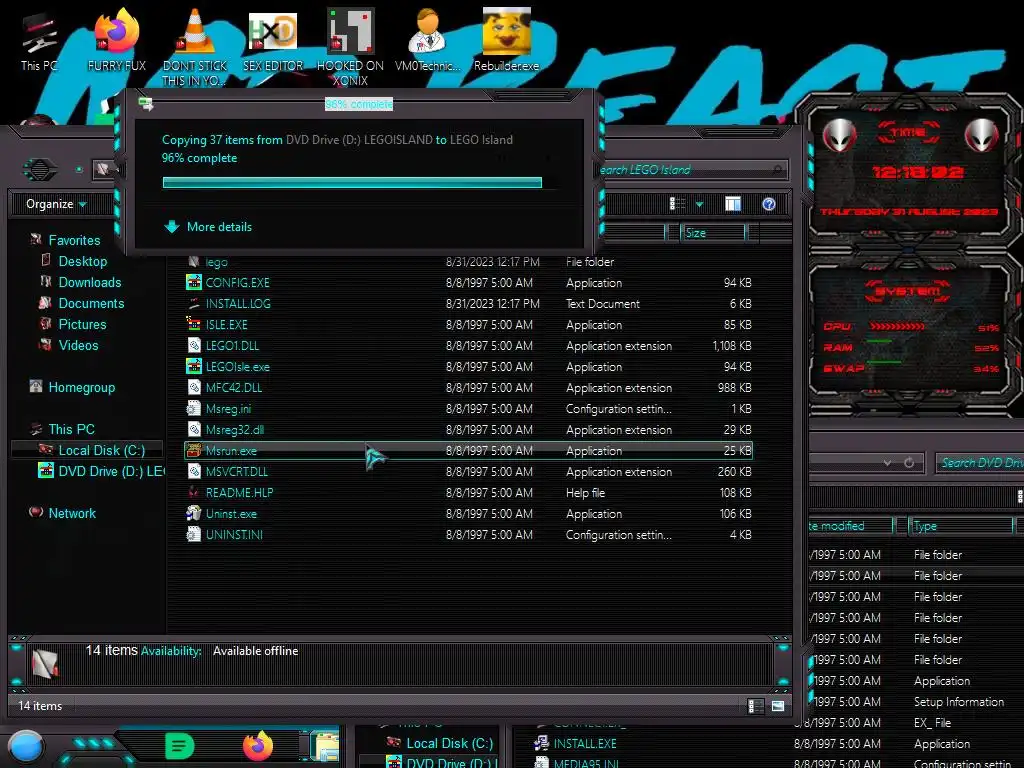1024x768 pixels.
Task: Select the LEGOIsle.exe file icon
Action: [x=194, y=366]
